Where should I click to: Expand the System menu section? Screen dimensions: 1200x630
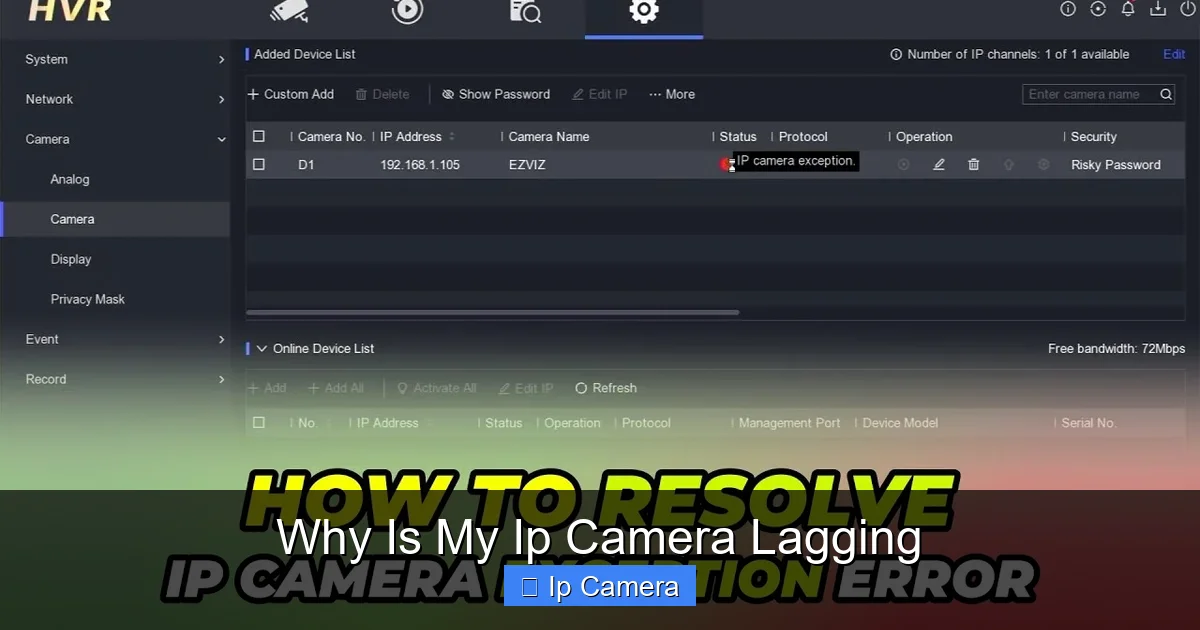tap(115, 60)
